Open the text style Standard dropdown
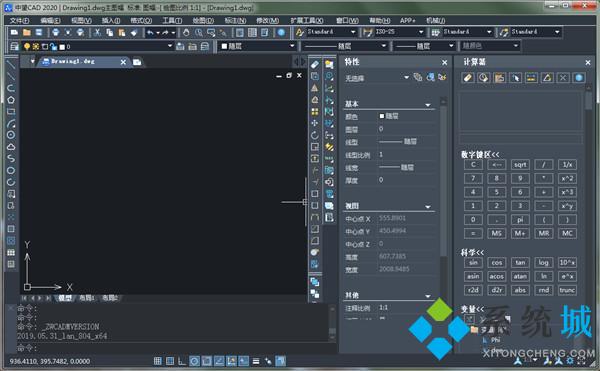This screenshot has width=600, height=371. [353, 32]
